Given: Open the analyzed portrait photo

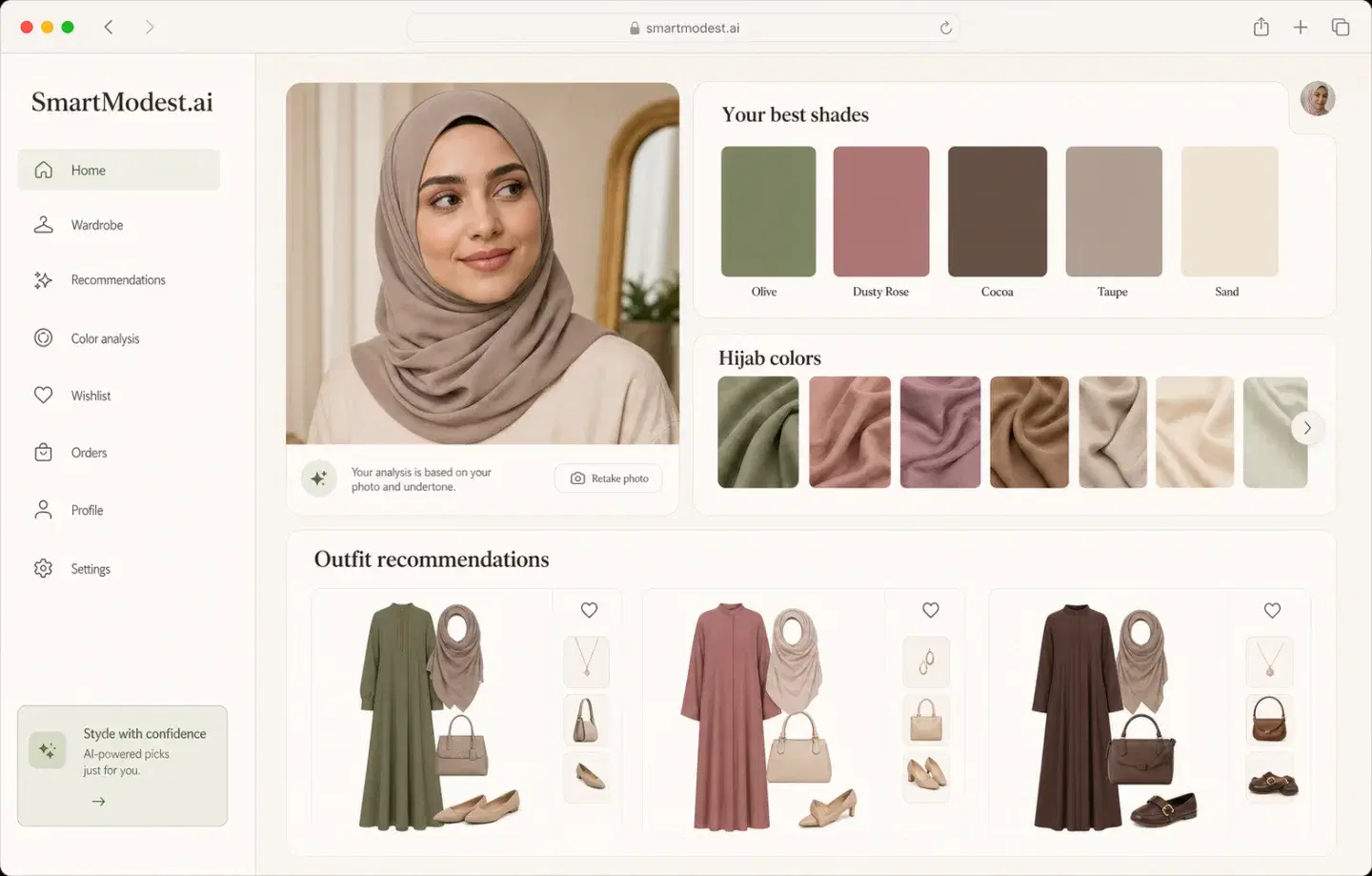Looking at the screenshot, I should point(483,263).
